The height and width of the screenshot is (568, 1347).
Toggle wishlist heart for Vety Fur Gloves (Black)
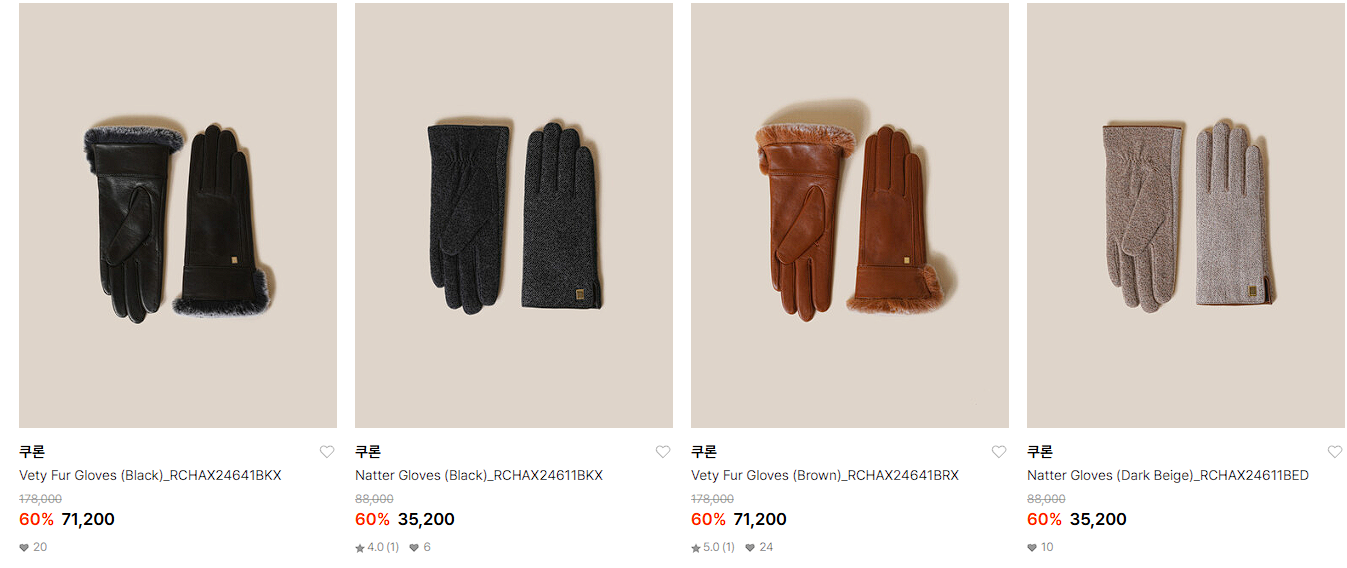tap(327, 452)
